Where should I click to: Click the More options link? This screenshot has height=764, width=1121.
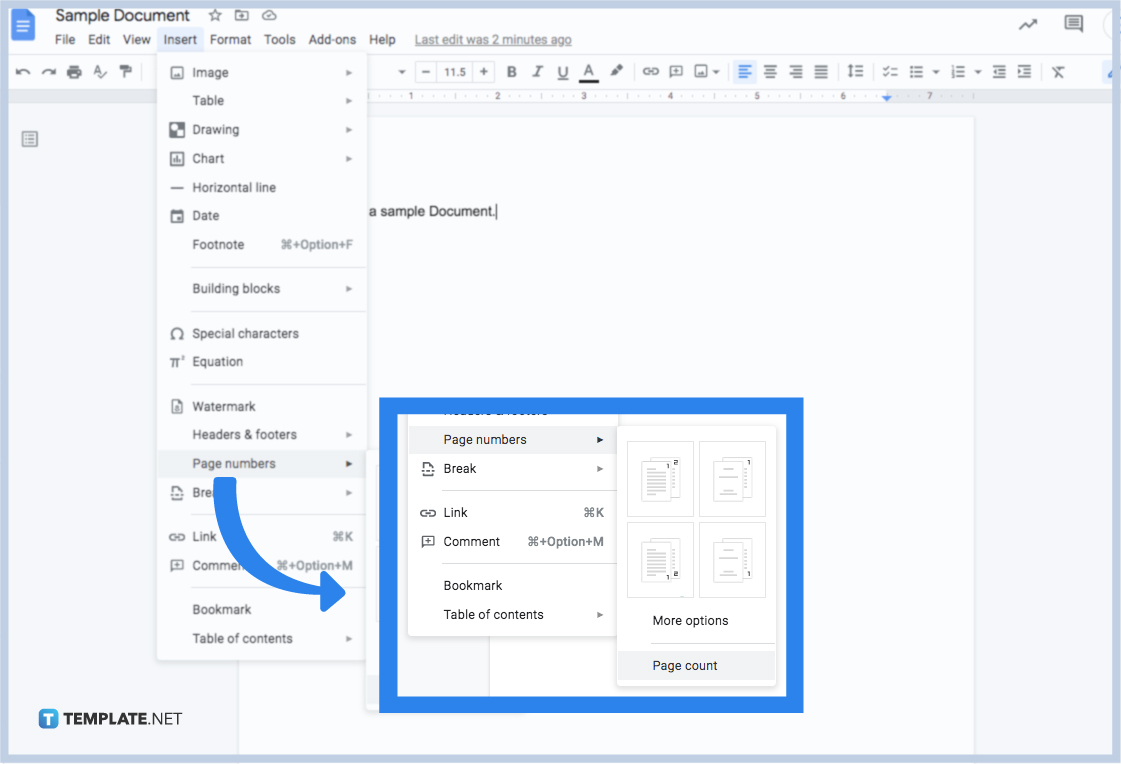coord(691,620)
